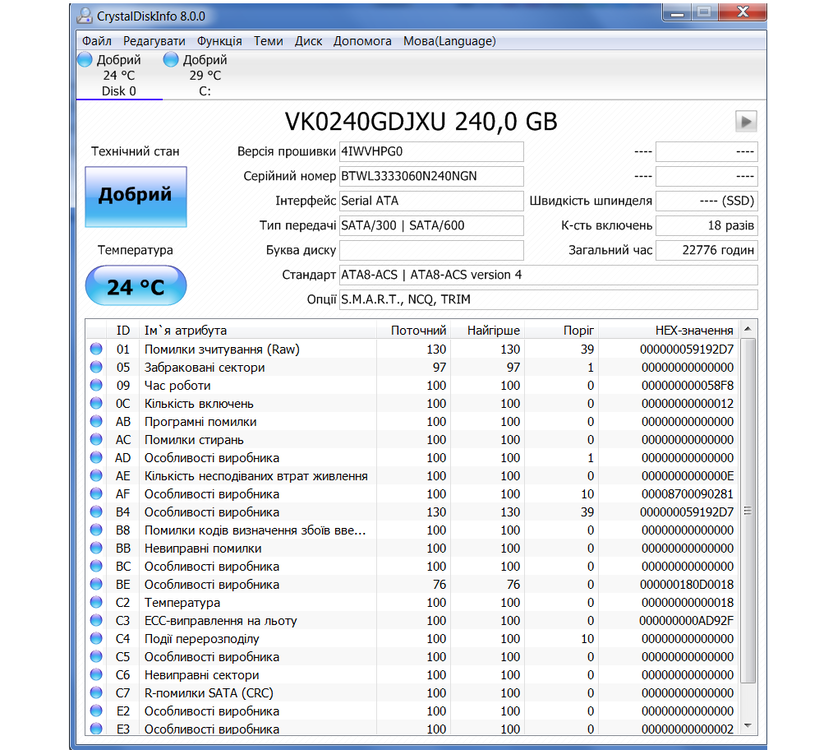The width and height of the screenshot is (833, 750).
Task: Click the next disk arrow button
Action: pos(746,122)
